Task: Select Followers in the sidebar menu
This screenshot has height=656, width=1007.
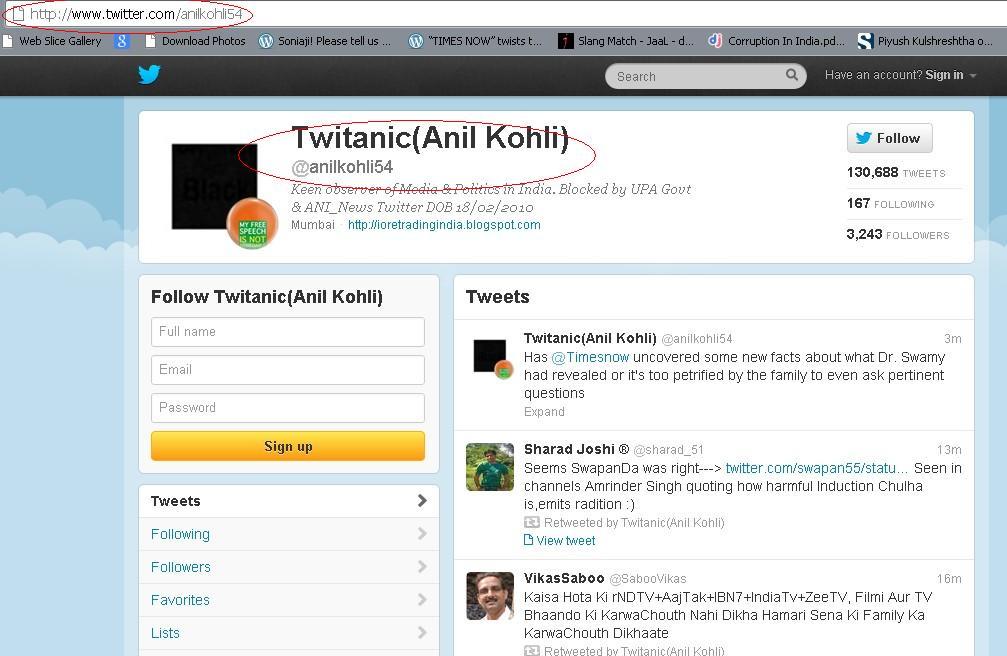Action: click(289, 567)
